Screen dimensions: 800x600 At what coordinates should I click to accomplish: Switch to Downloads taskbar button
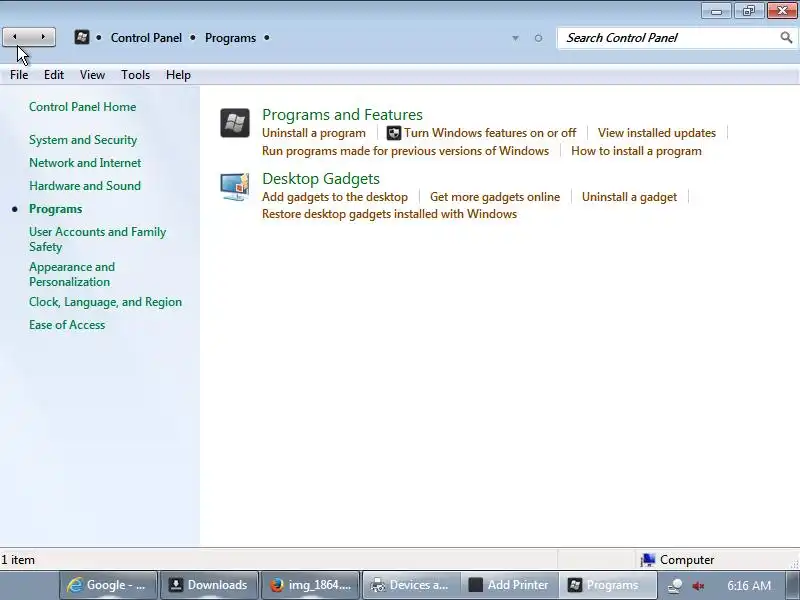pyautogui.click(x=209, y=585)
